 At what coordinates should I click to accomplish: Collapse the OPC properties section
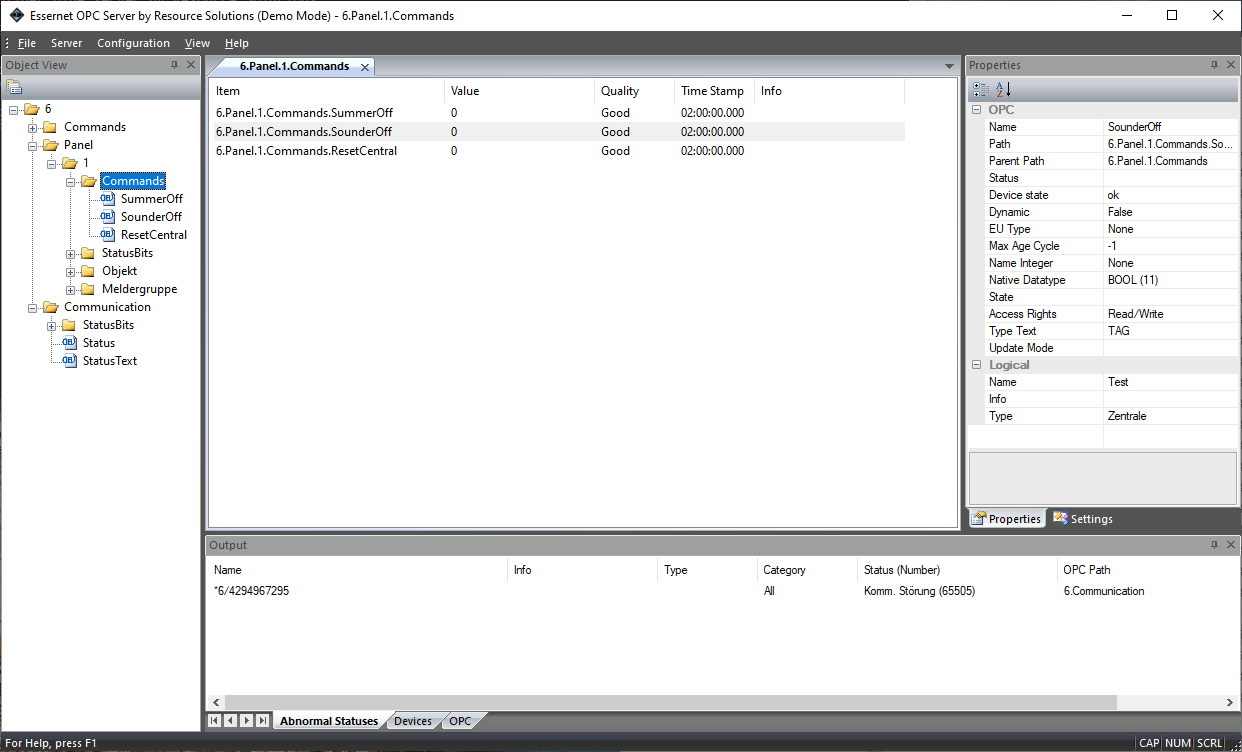pos(976,110)
